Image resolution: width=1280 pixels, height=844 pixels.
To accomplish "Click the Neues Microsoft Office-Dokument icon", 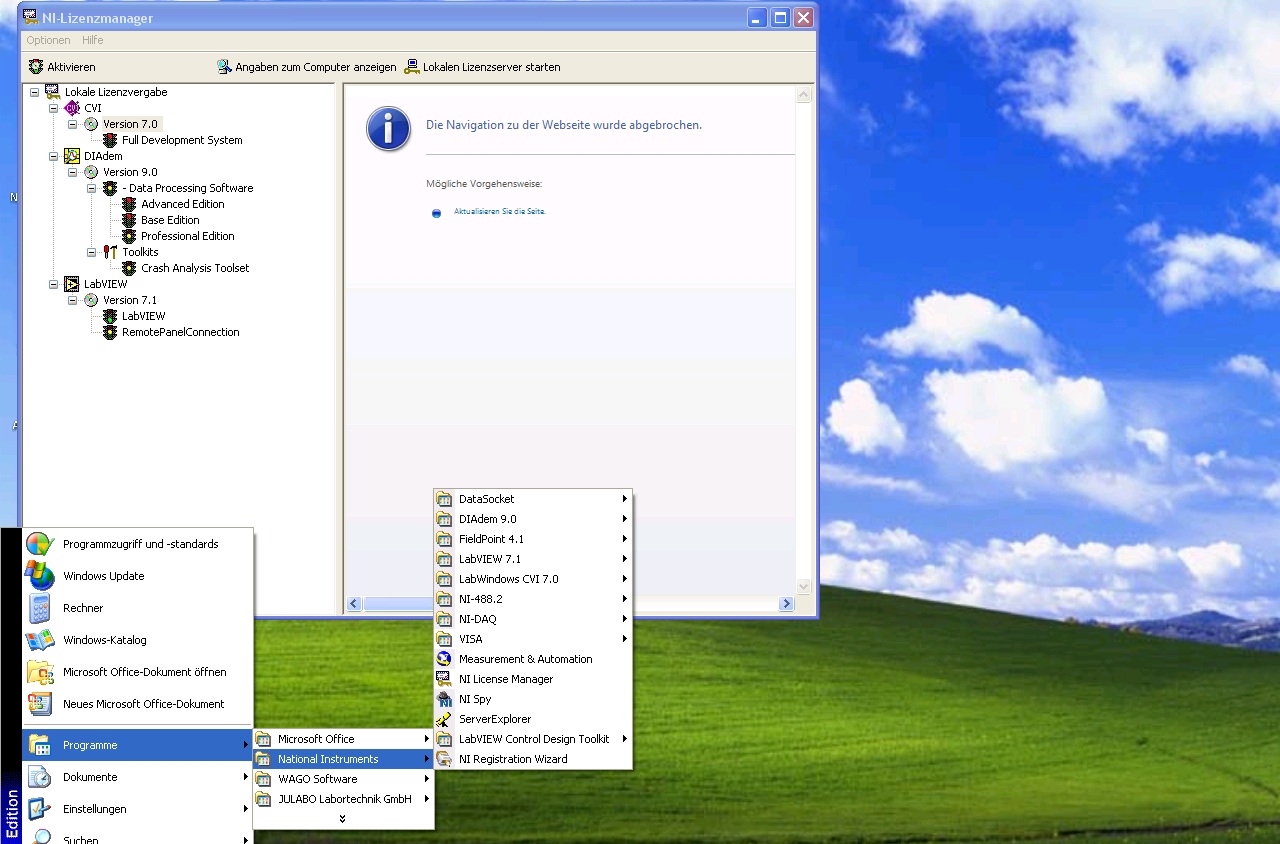I will point(40,704).
